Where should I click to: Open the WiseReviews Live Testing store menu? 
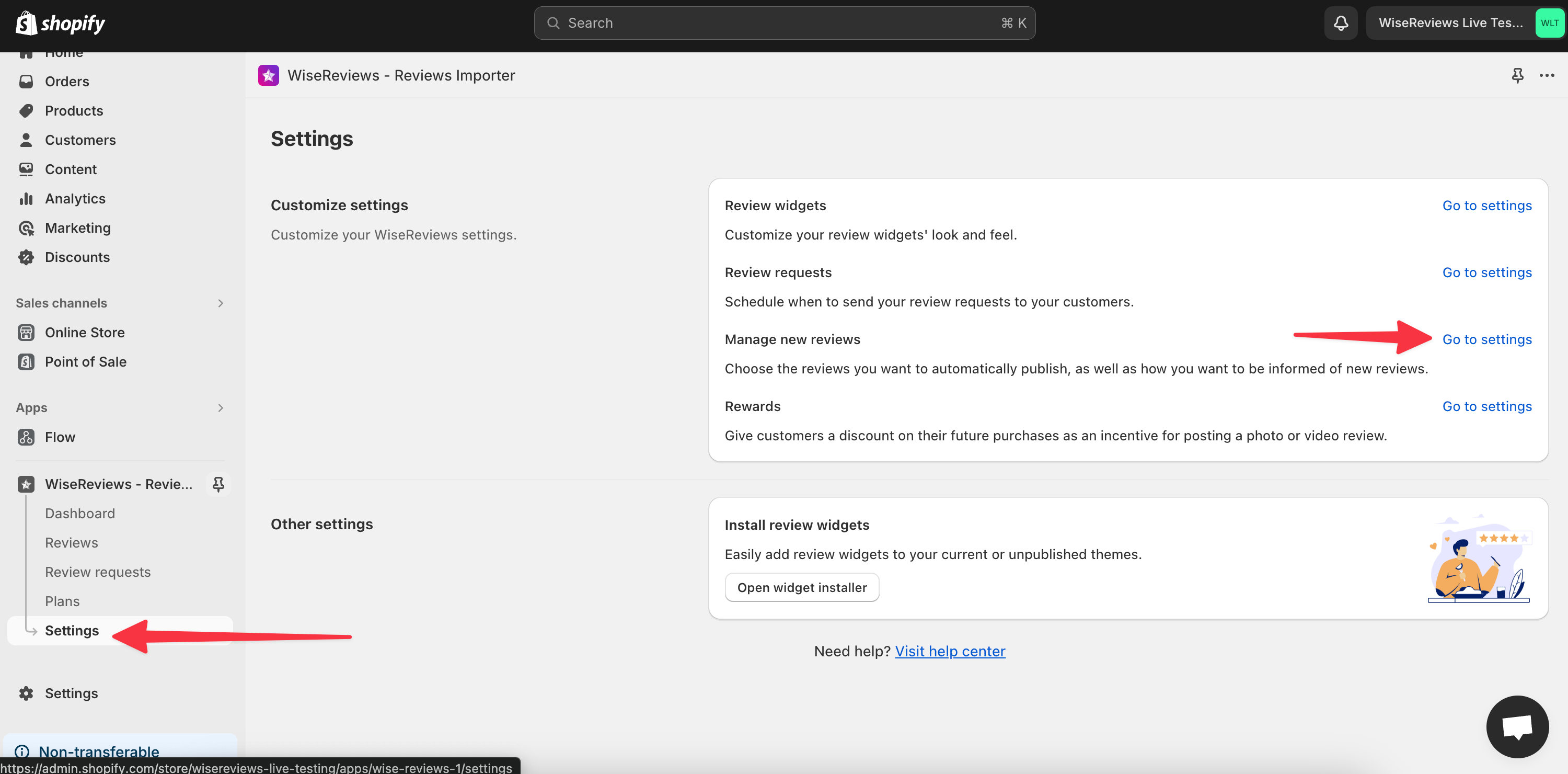point(1465,23)
